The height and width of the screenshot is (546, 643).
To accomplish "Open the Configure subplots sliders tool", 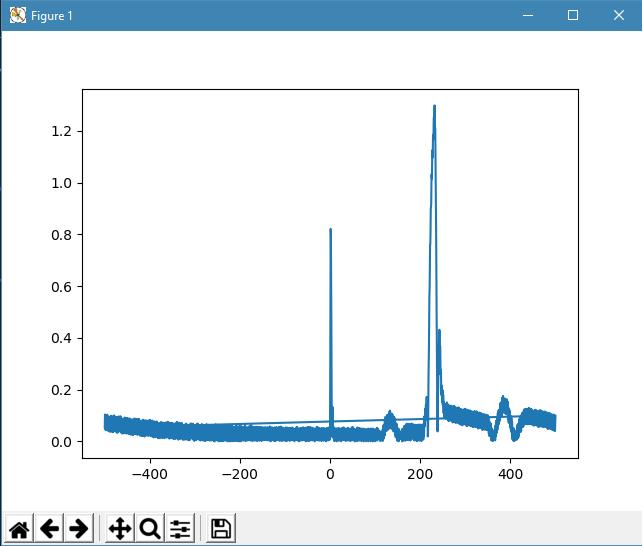I will tap(180, 528).
